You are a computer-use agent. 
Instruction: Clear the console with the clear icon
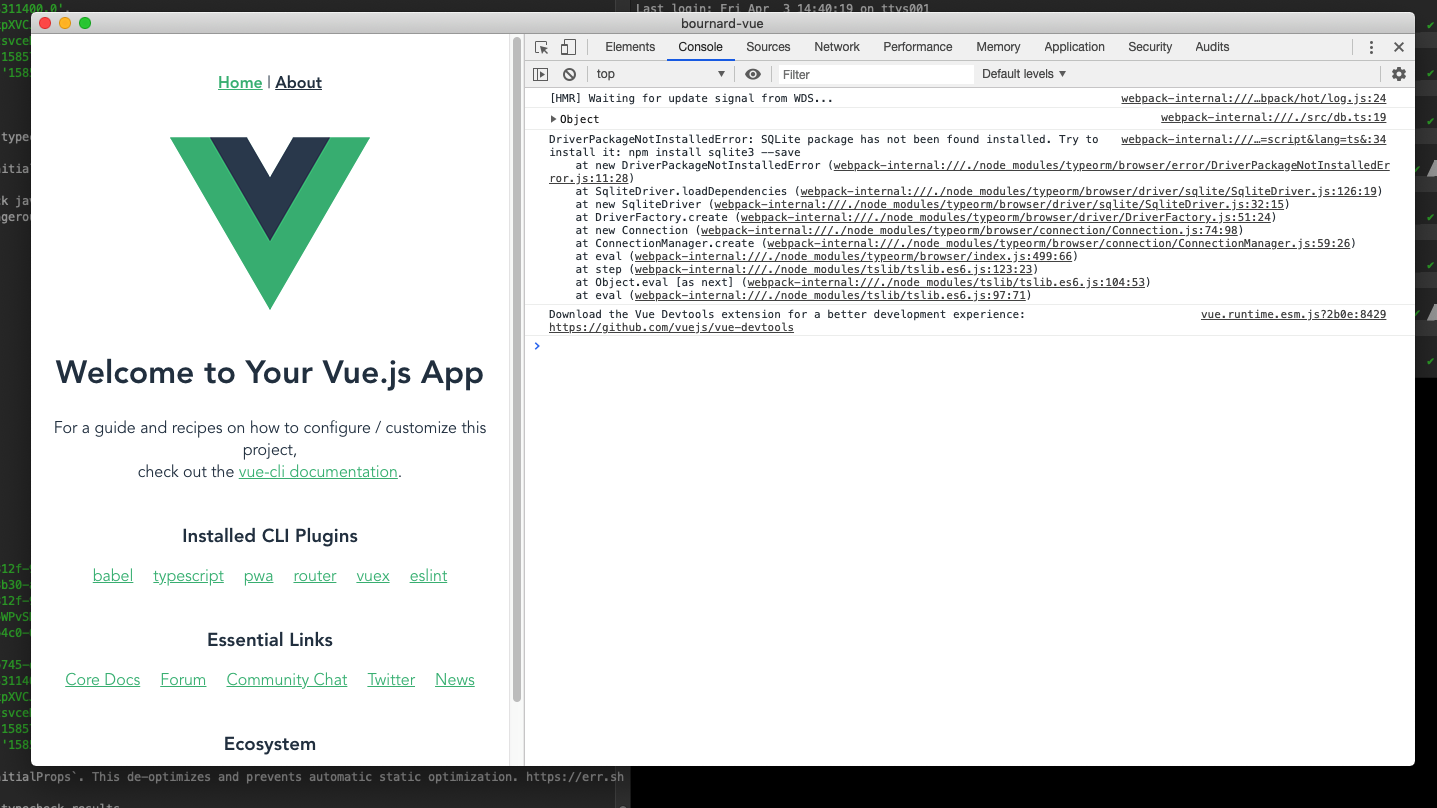coord(569,73)
